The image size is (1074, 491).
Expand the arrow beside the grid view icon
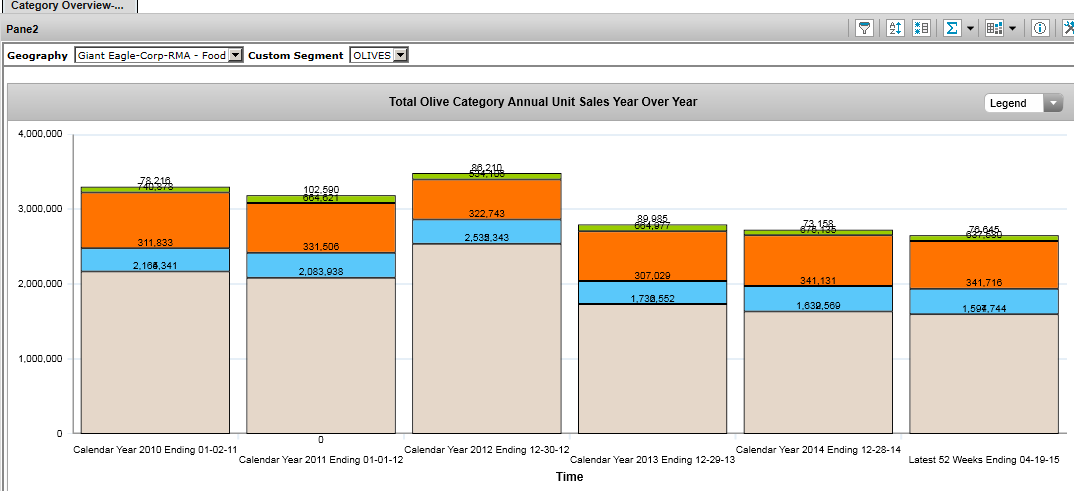click(x=1012, y=29)
